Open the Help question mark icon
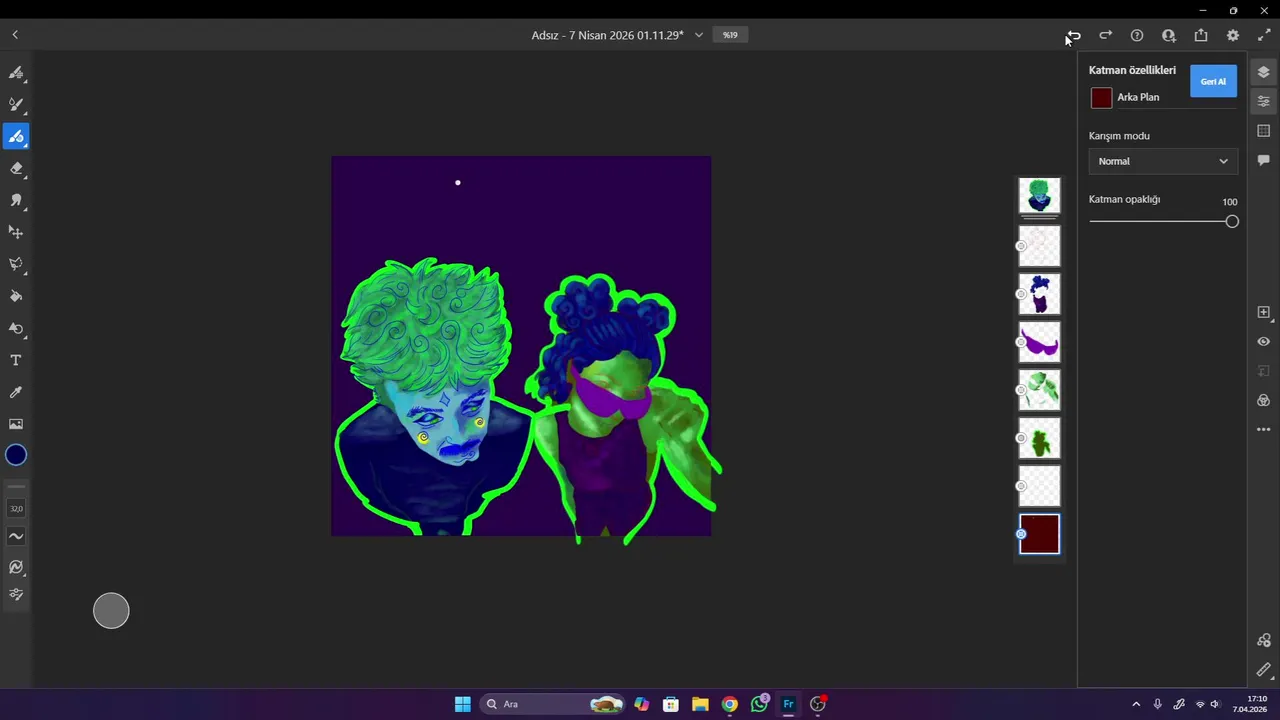 [1137, 35]
